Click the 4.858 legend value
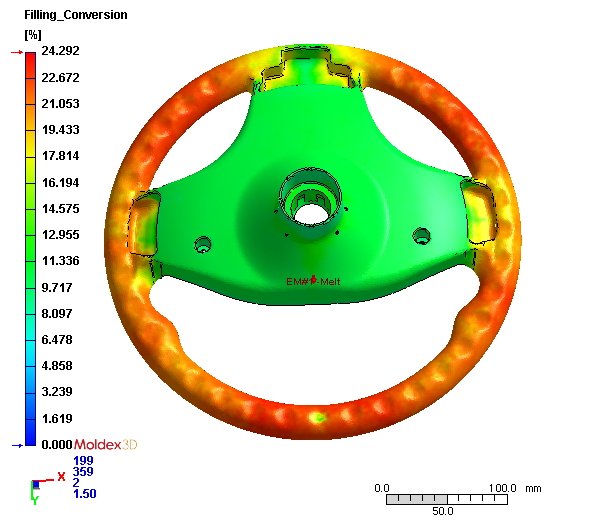 (57, 365)
